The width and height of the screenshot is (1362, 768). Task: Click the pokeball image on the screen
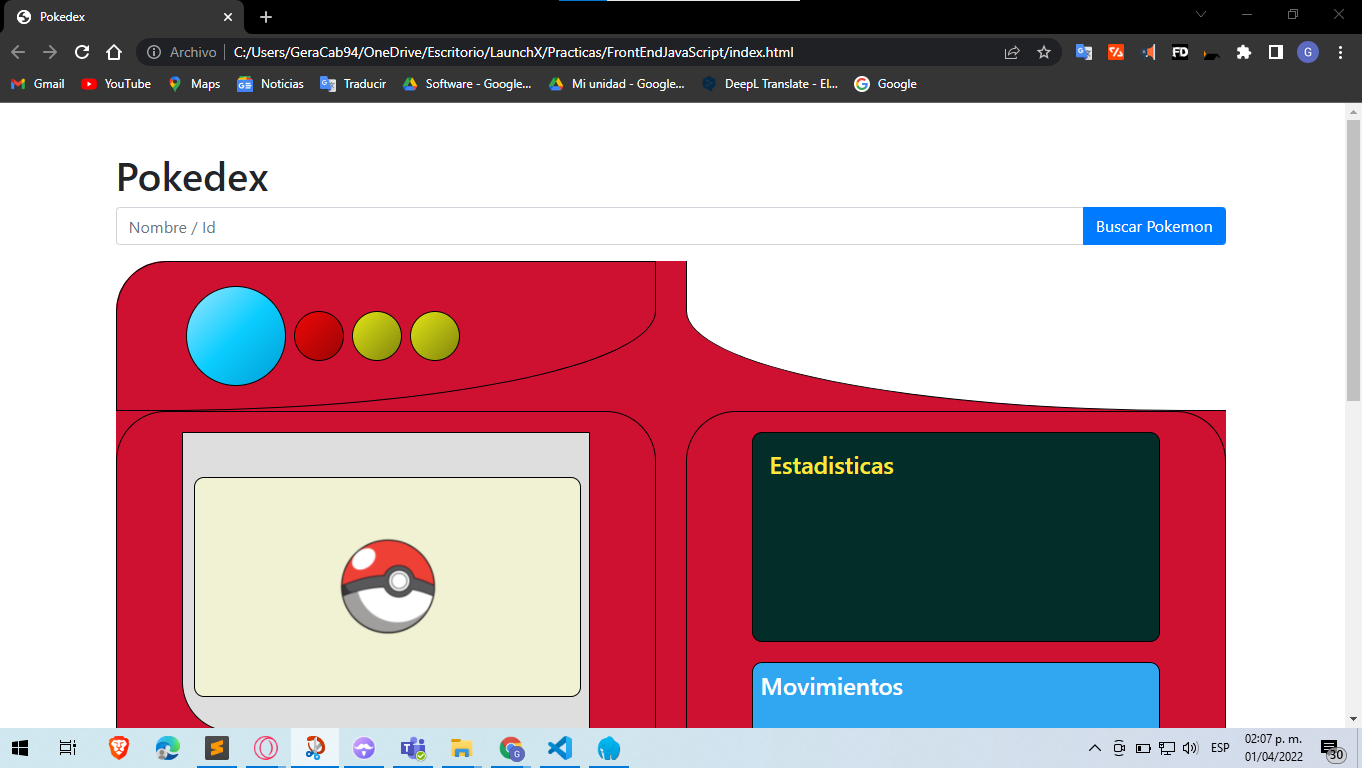click(x=388, y=586)
